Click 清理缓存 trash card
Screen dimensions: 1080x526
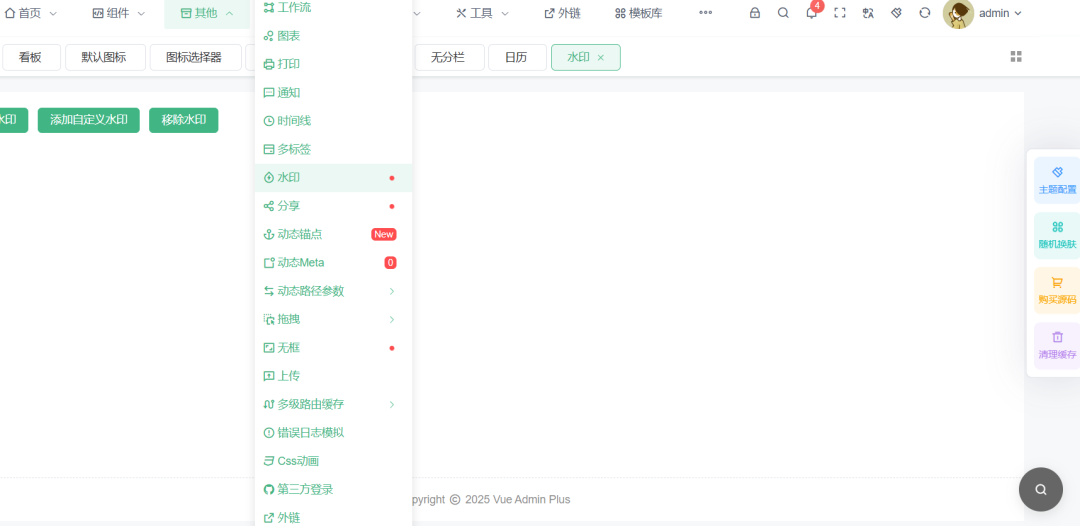1057,346
